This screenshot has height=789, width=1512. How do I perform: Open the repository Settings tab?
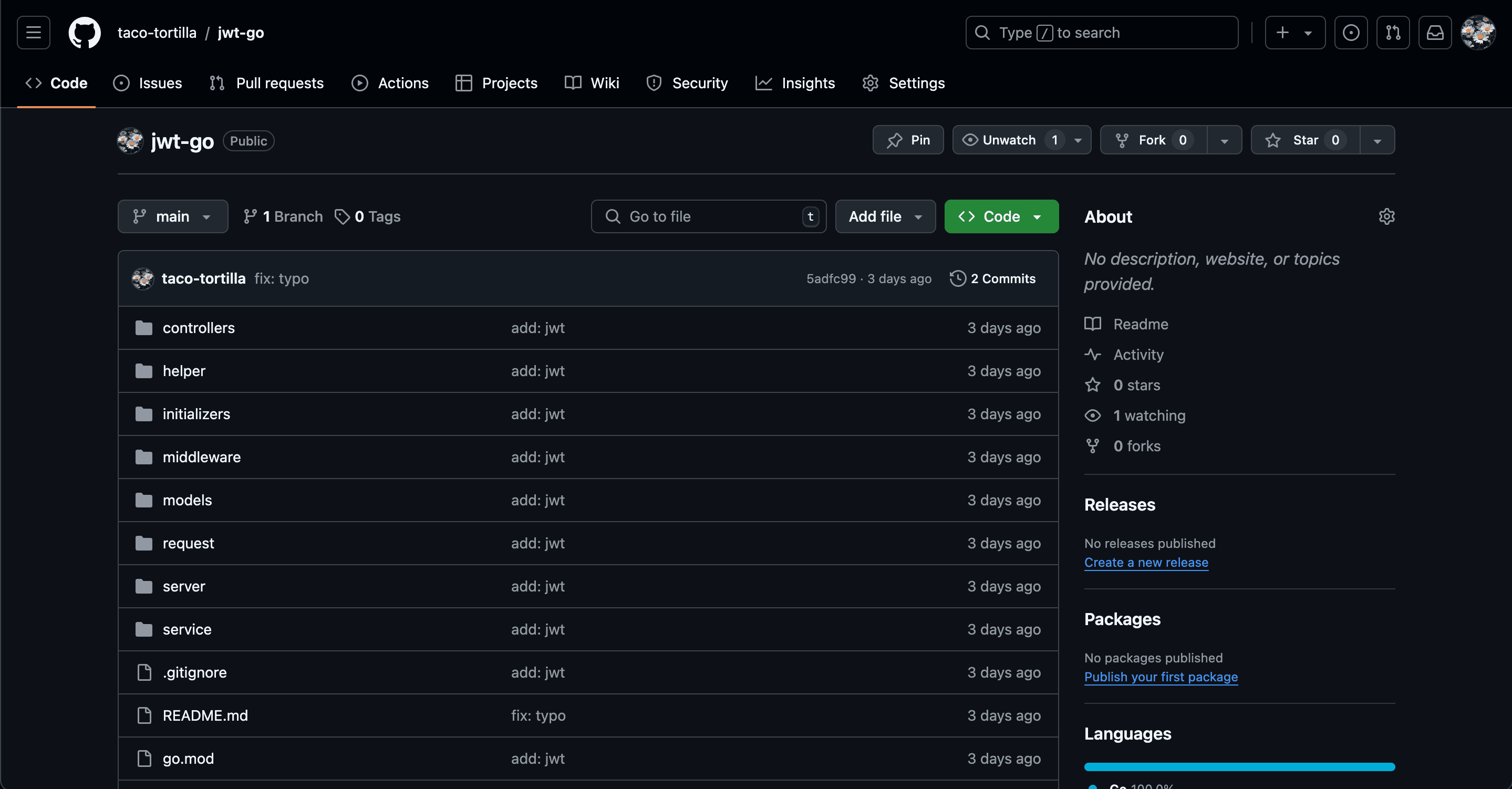[904, 84]
